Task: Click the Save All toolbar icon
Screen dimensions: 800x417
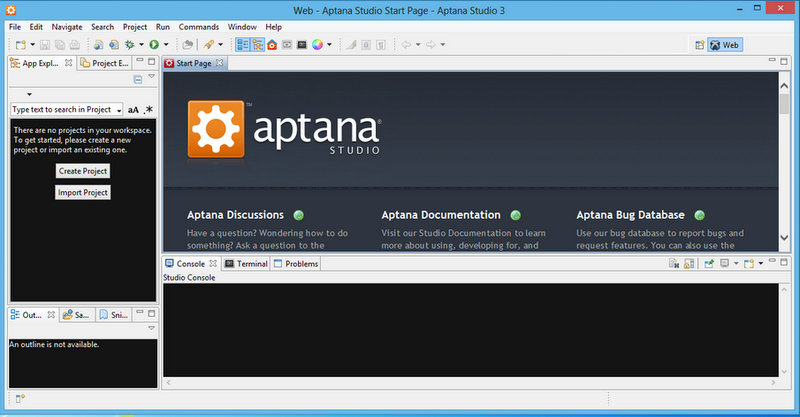Action: 60,45
